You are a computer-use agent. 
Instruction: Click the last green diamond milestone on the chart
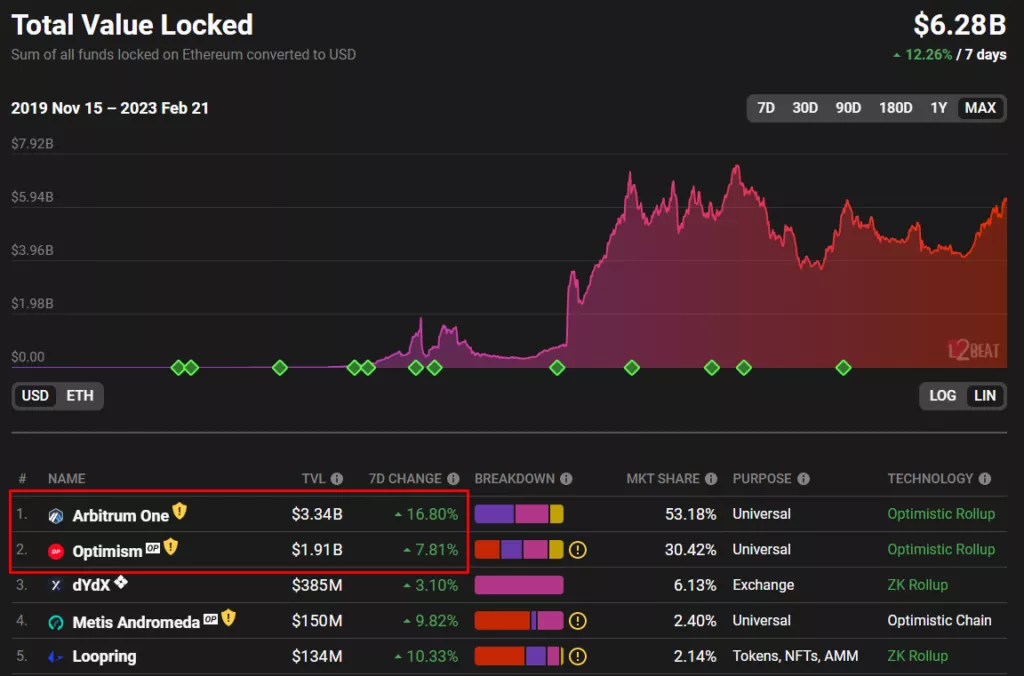pyautogui.click(x=843, y=368)
